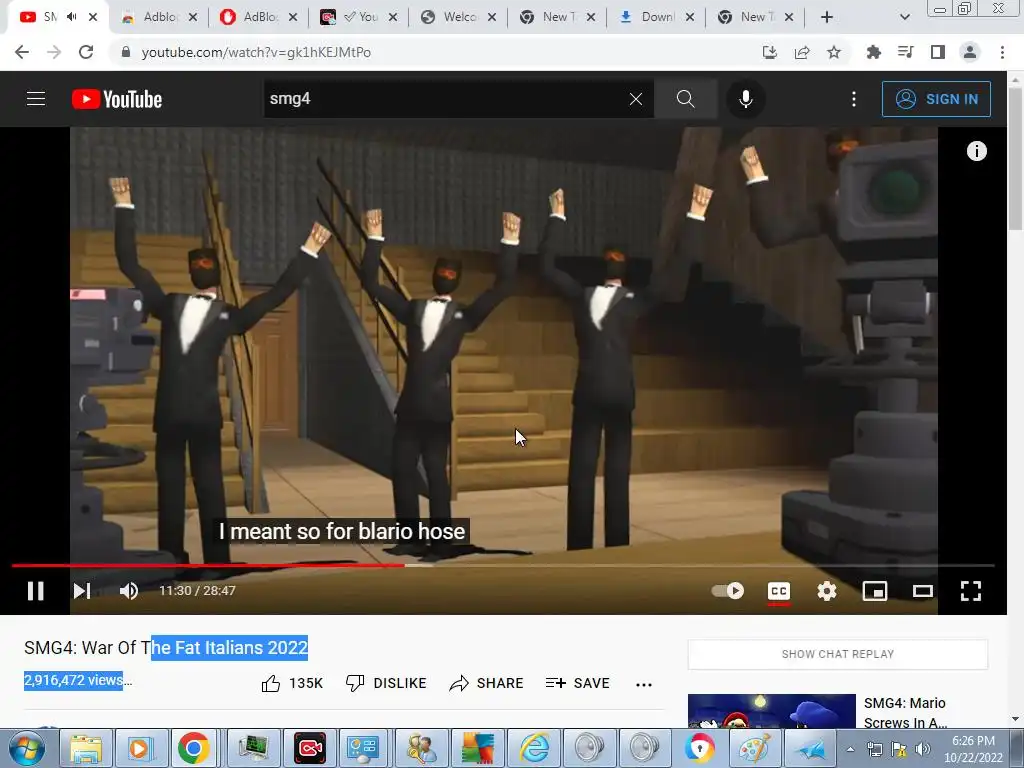Click the 2,916,472 views text
Viewport: 1024px width, 768px height.
(73, 680)
